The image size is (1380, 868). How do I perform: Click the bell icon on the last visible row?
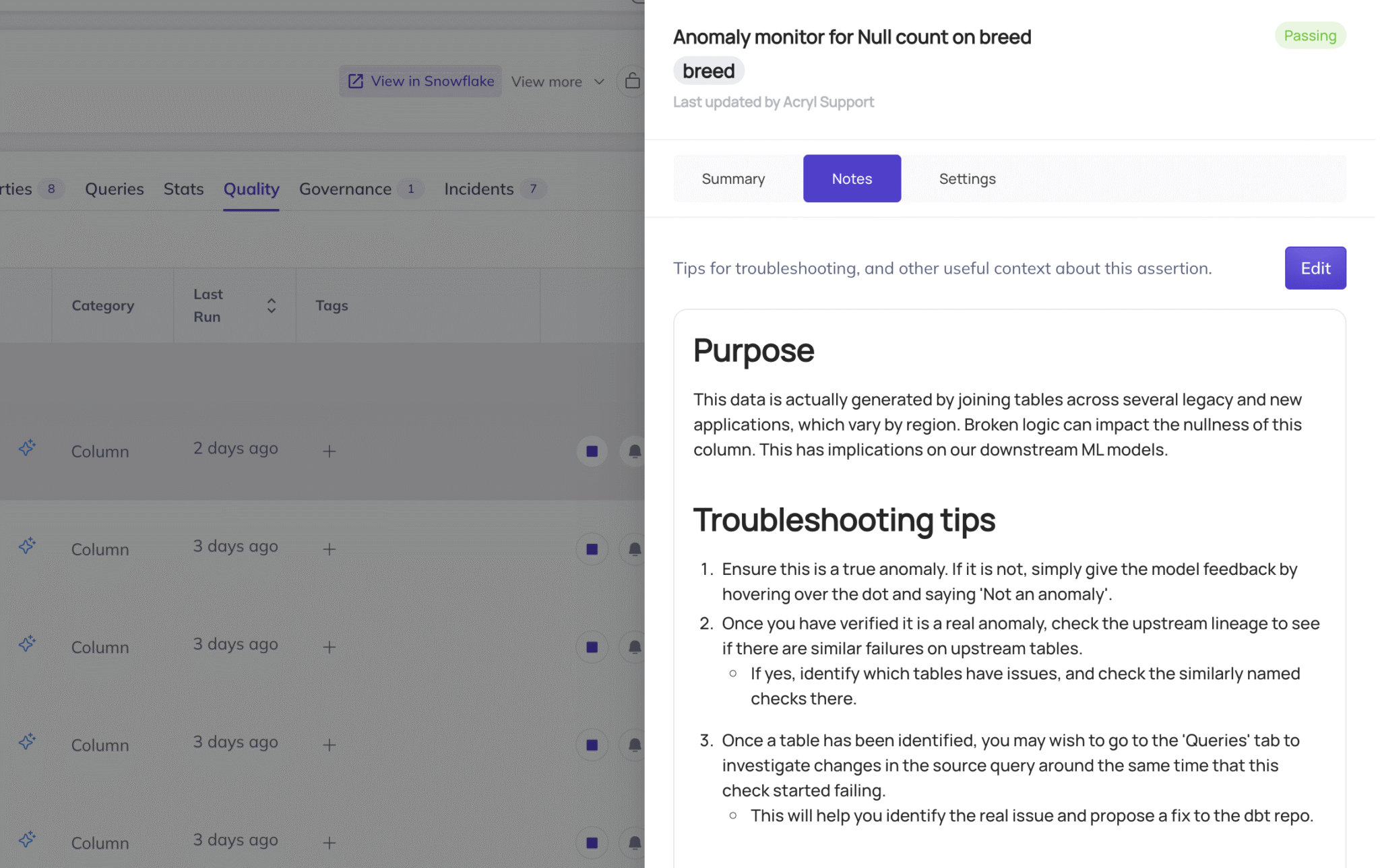click(634, 842)
